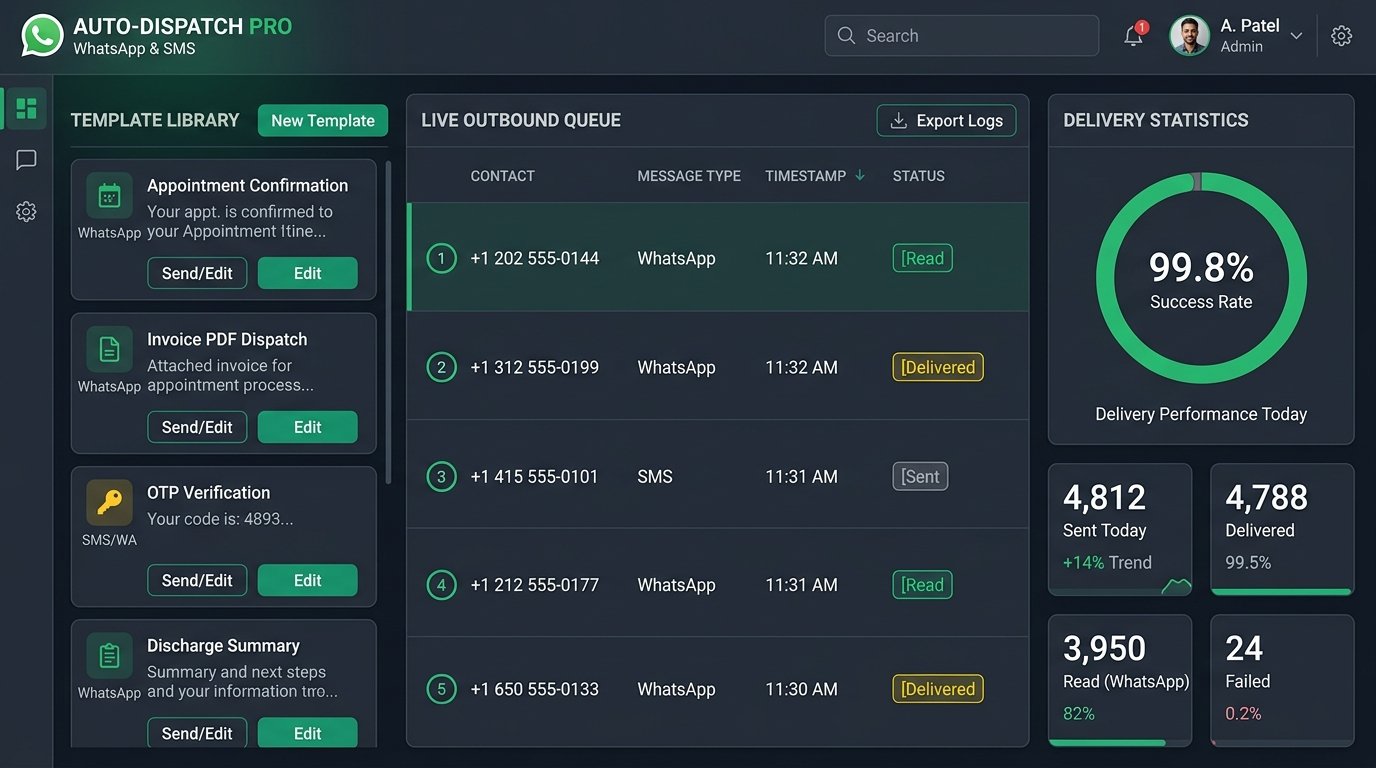Select queue row number 5 circle
This screenshot has width=1376, height=768.
click(441, 689)
